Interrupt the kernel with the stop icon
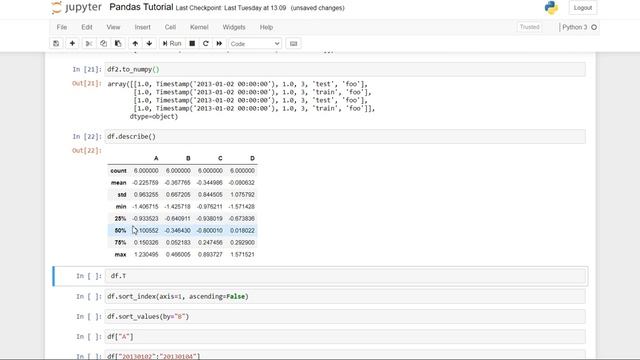 coord(192,43)
